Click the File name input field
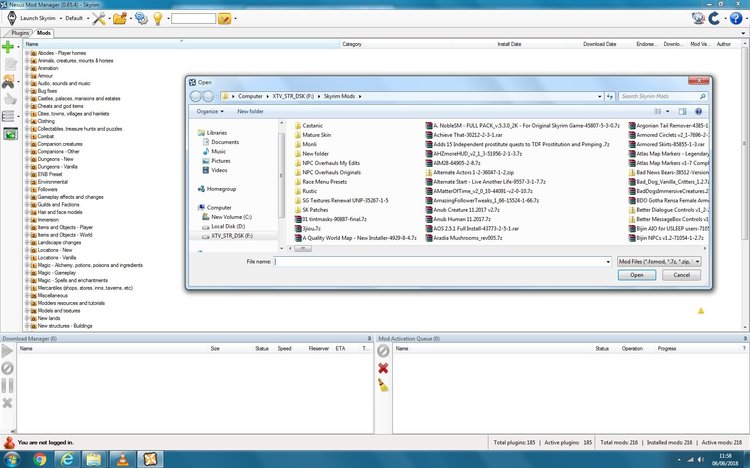Viewport: 750px width, 468px height. 439,262
